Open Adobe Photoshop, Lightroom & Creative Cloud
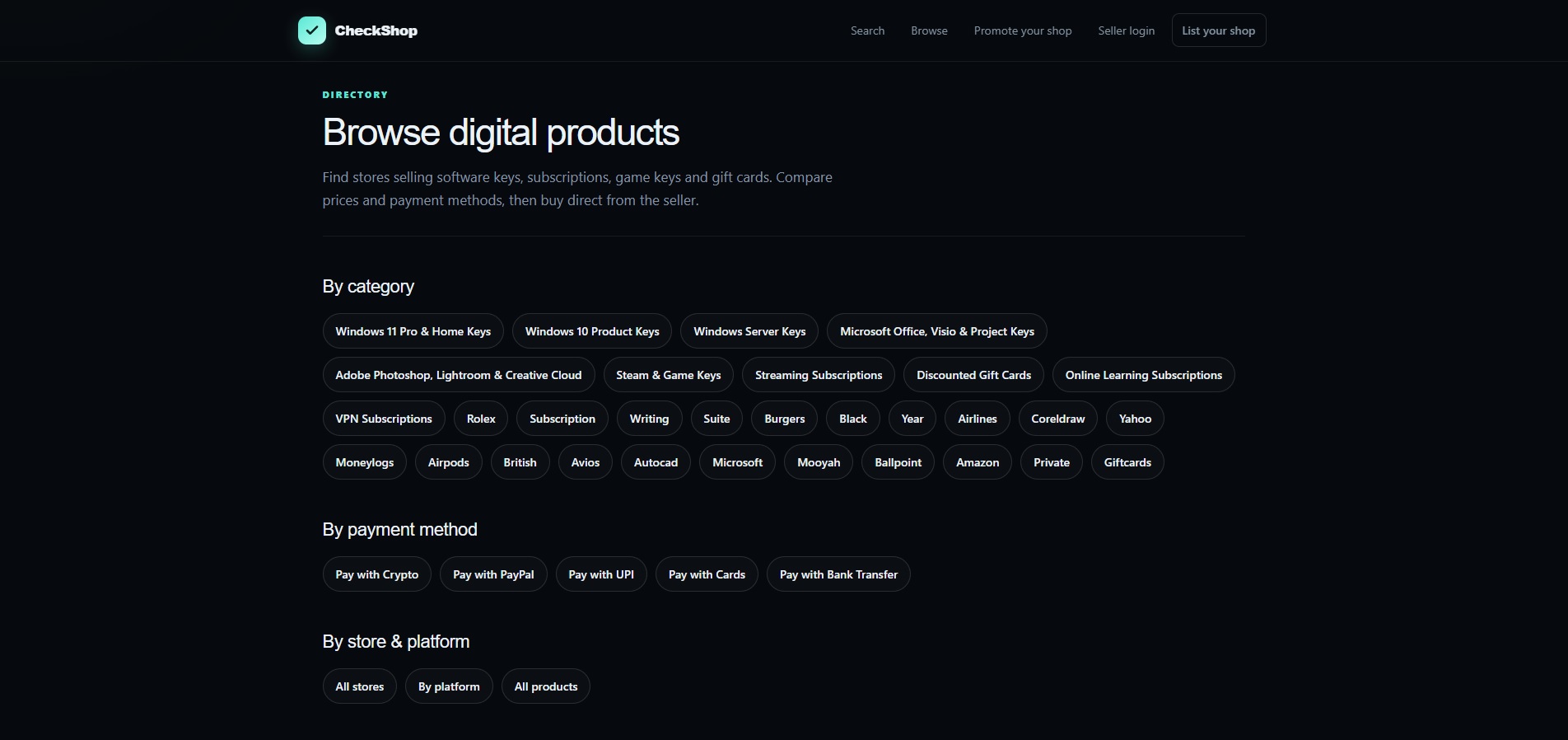Screen dimensions: 1568x740 [x=459, y=375]
